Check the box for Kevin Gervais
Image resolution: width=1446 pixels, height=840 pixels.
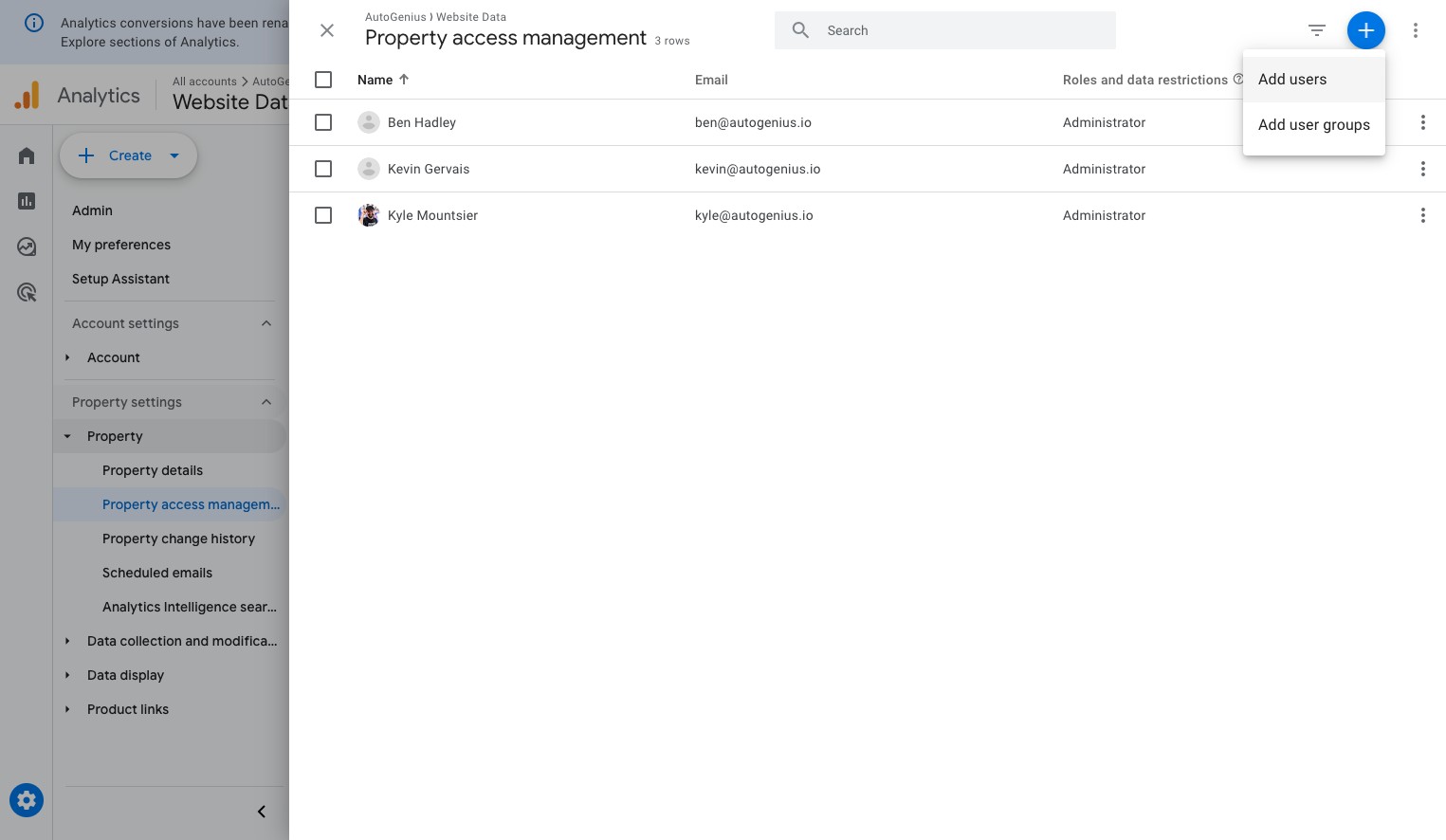point(323,169)
